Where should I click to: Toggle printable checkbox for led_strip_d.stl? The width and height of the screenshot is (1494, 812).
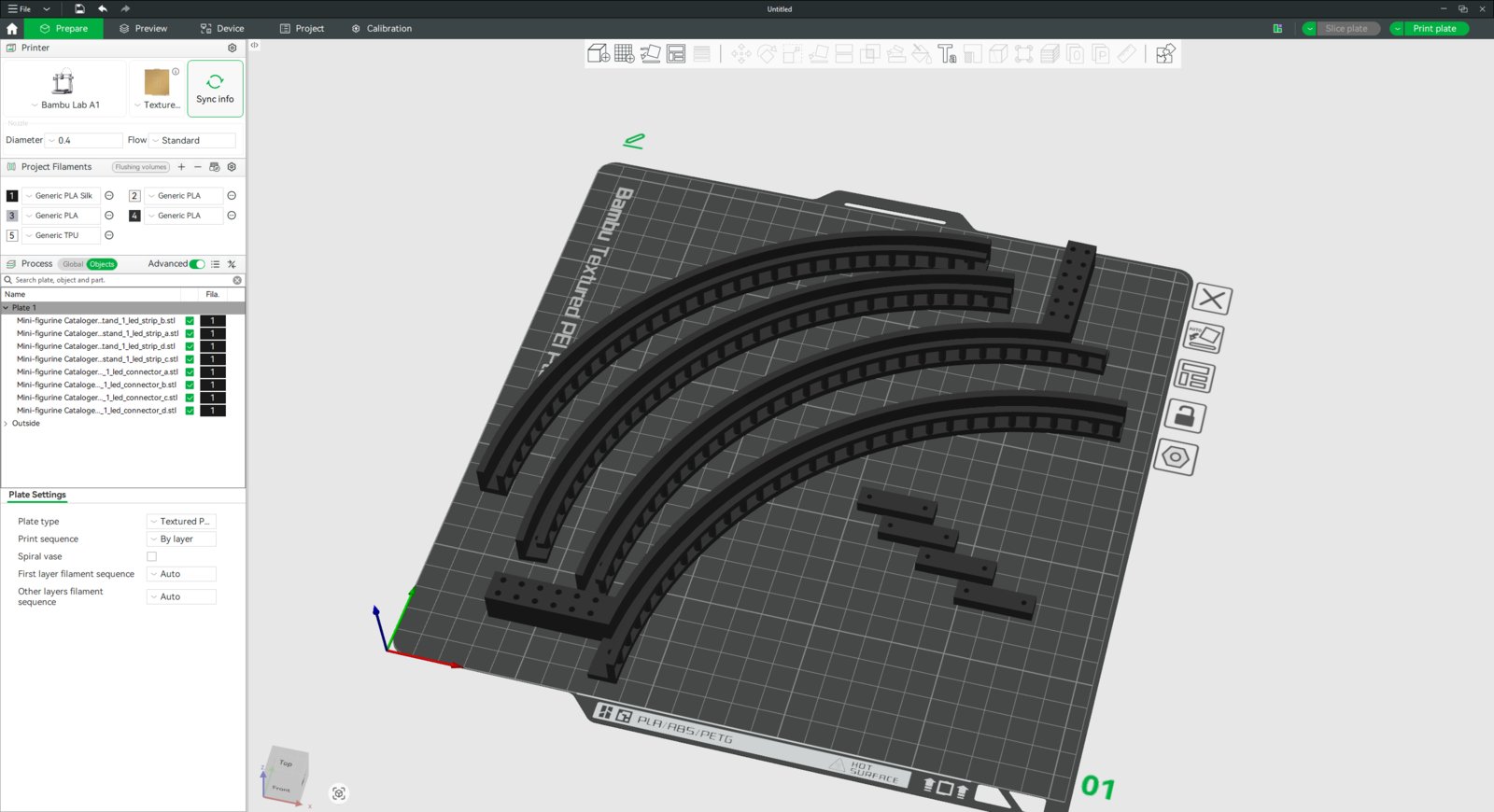pos(190,346)
